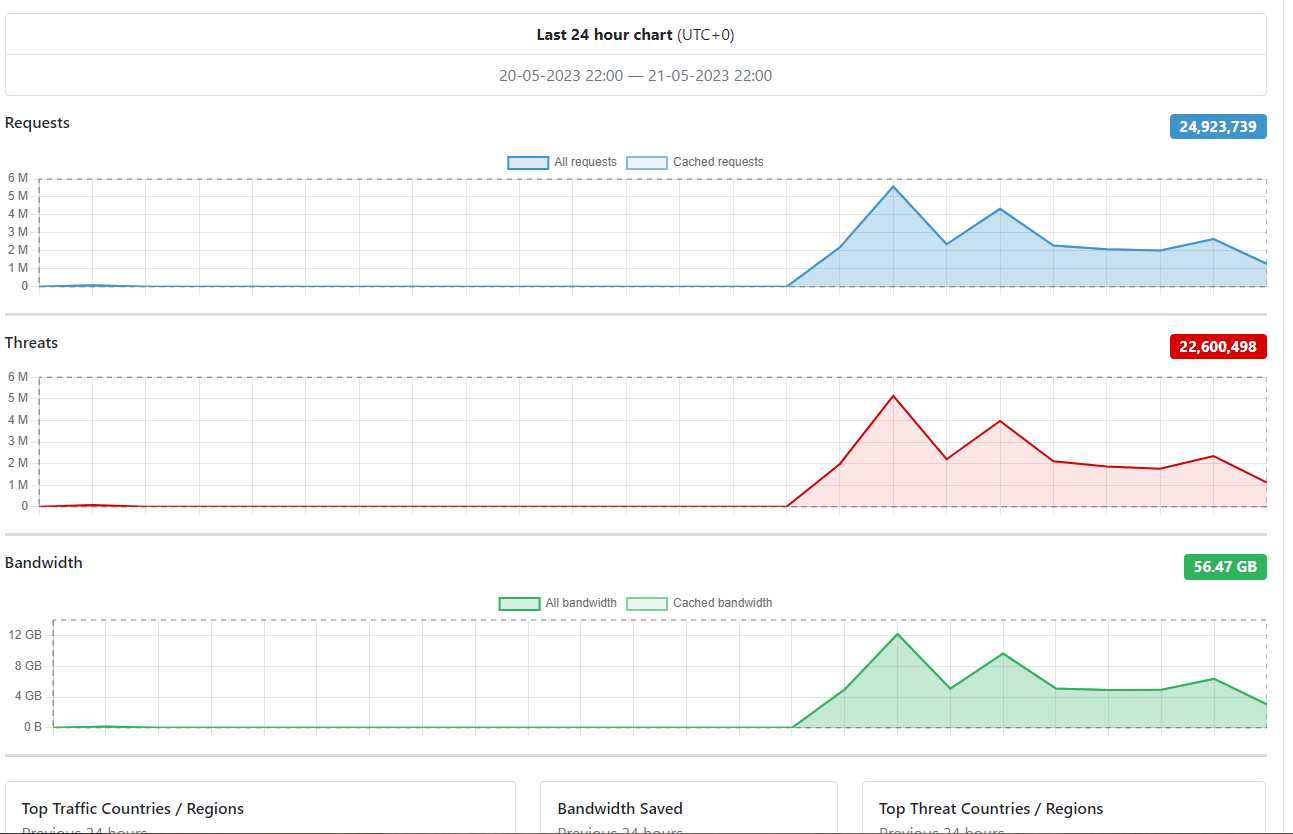1293x834 pixels.
Task: Click the Bandwidth section heading
Action: click(44, 563)
